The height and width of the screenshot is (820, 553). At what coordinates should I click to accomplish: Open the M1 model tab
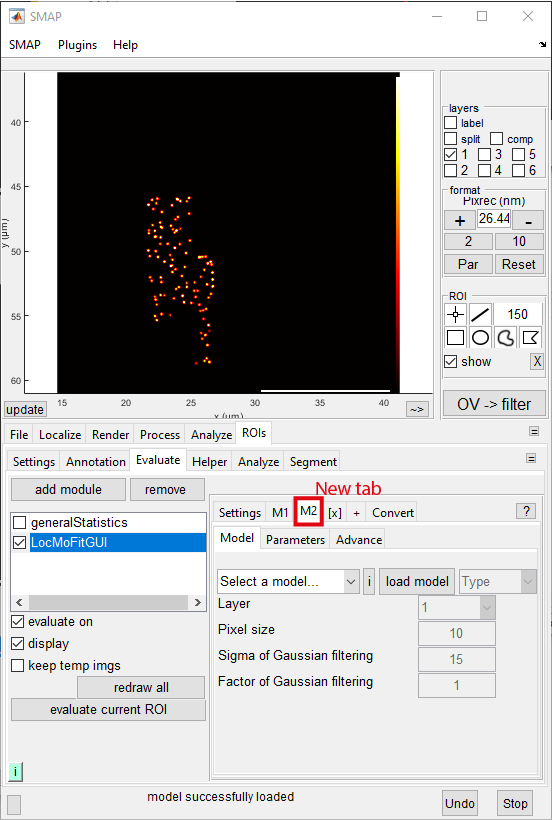(280, 512)
